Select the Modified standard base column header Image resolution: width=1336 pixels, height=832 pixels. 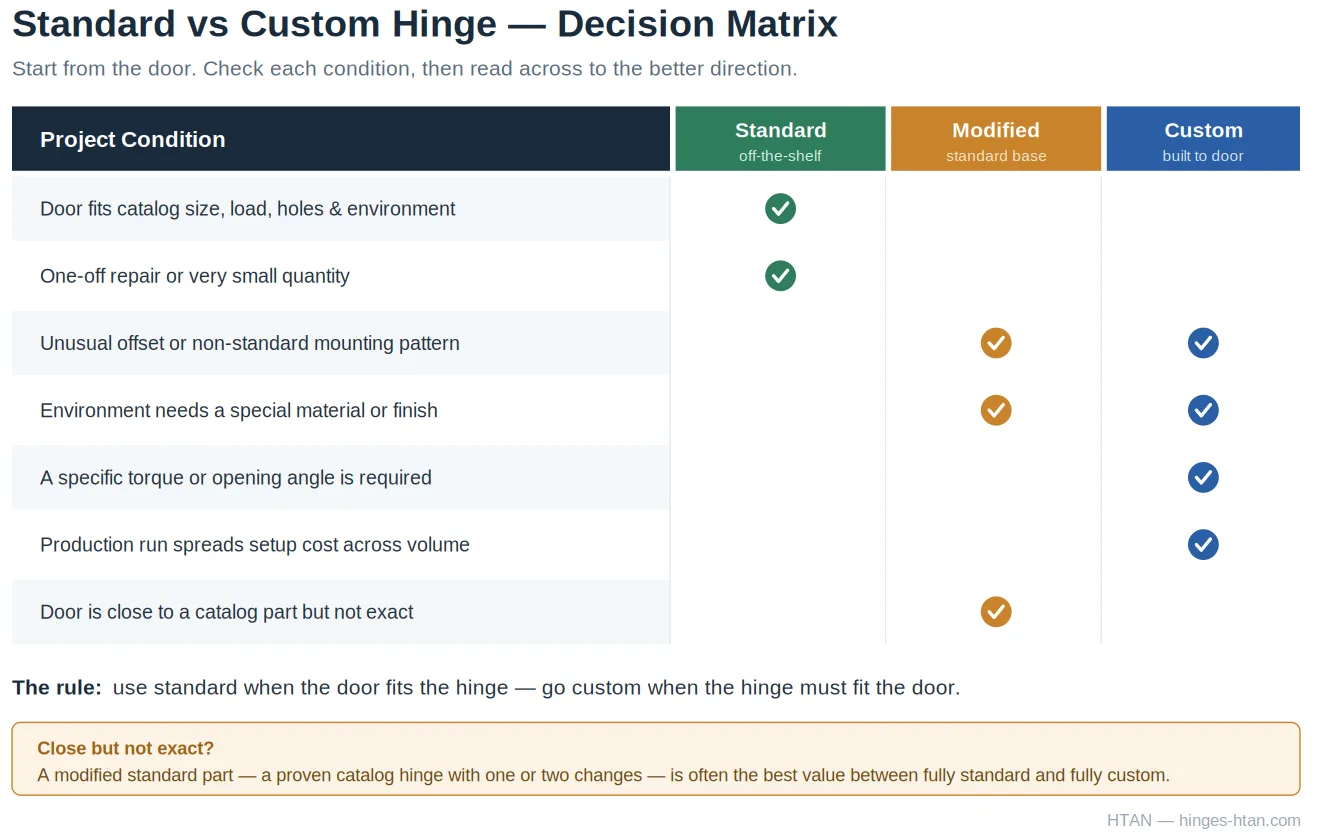point(996,139)
